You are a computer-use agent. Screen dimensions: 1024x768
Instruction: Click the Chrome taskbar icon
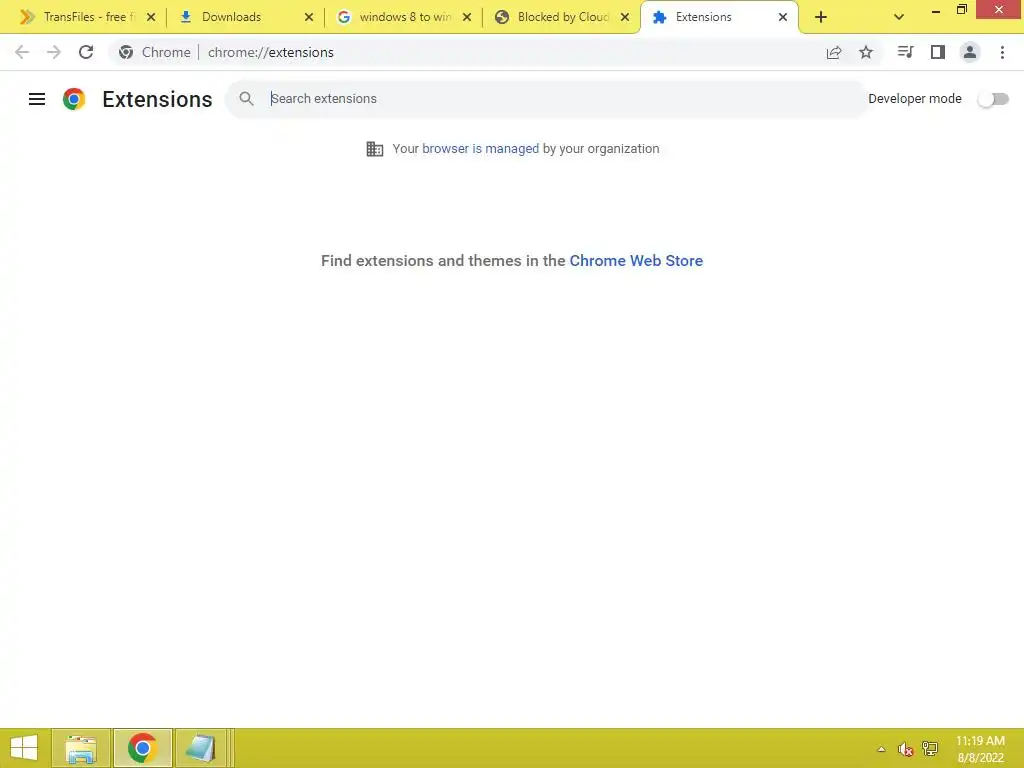142,748
